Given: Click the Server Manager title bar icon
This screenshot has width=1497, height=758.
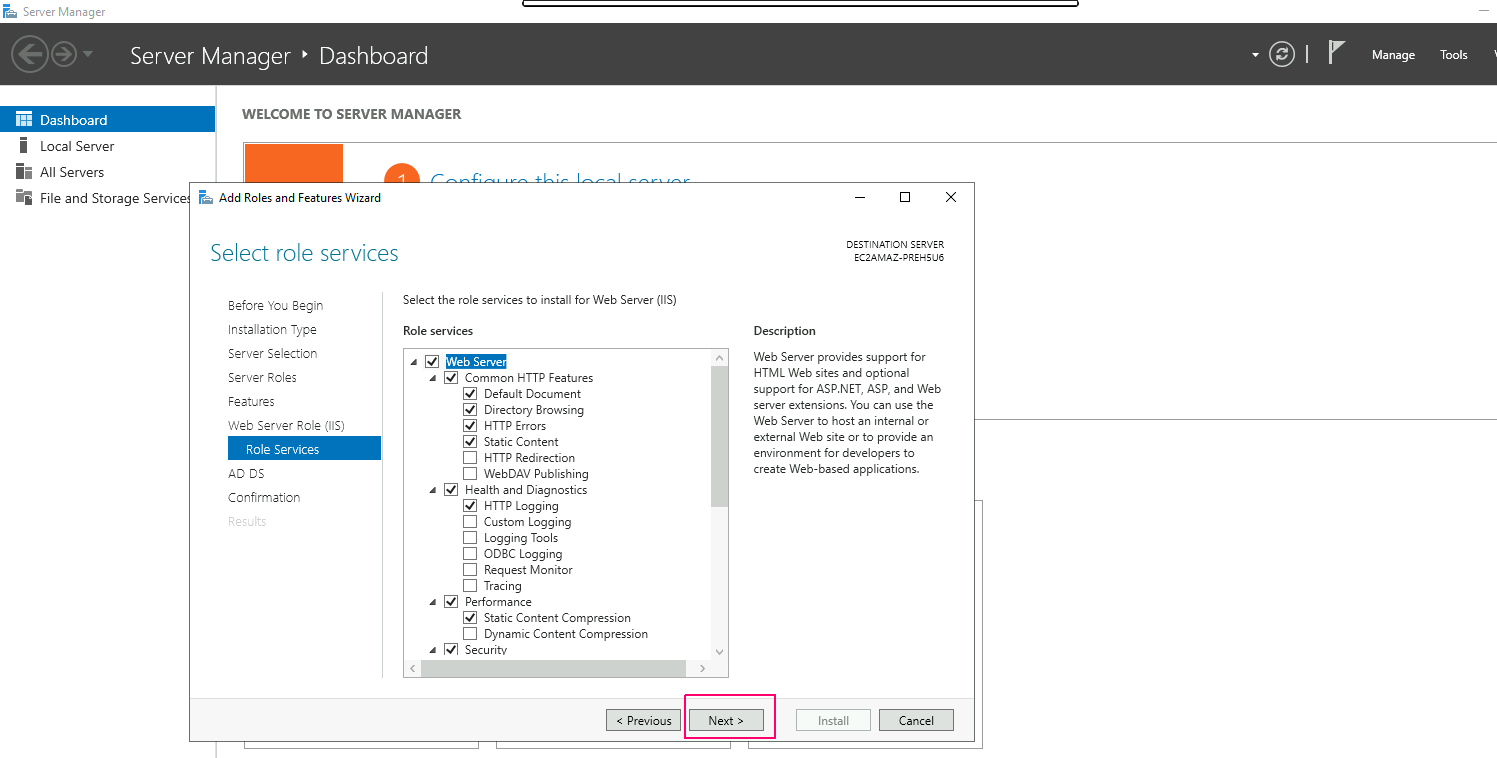Looking at the screenshot, I should (x=10, y=11).
